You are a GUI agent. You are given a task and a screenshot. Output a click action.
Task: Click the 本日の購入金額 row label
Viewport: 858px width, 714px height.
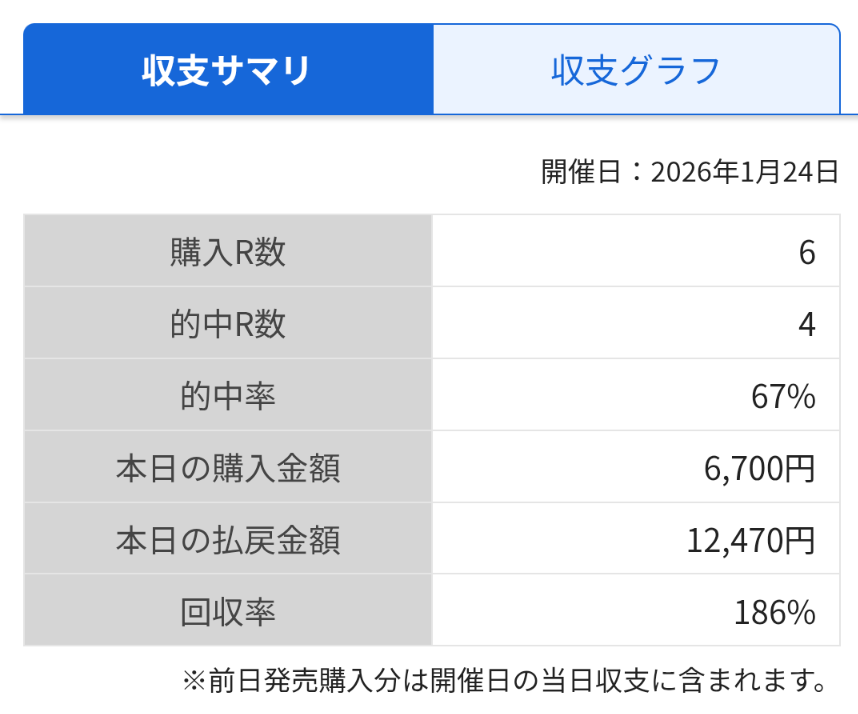tap(227, 466)
